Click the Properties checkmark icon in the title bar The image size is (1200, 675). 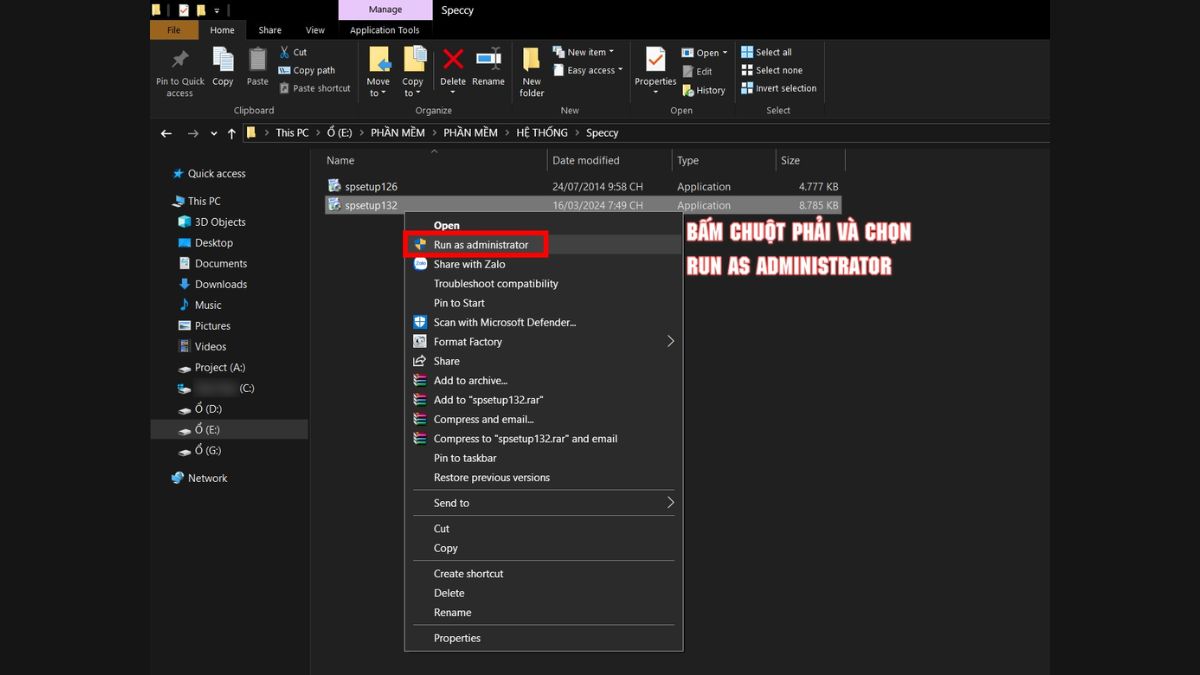183,10
